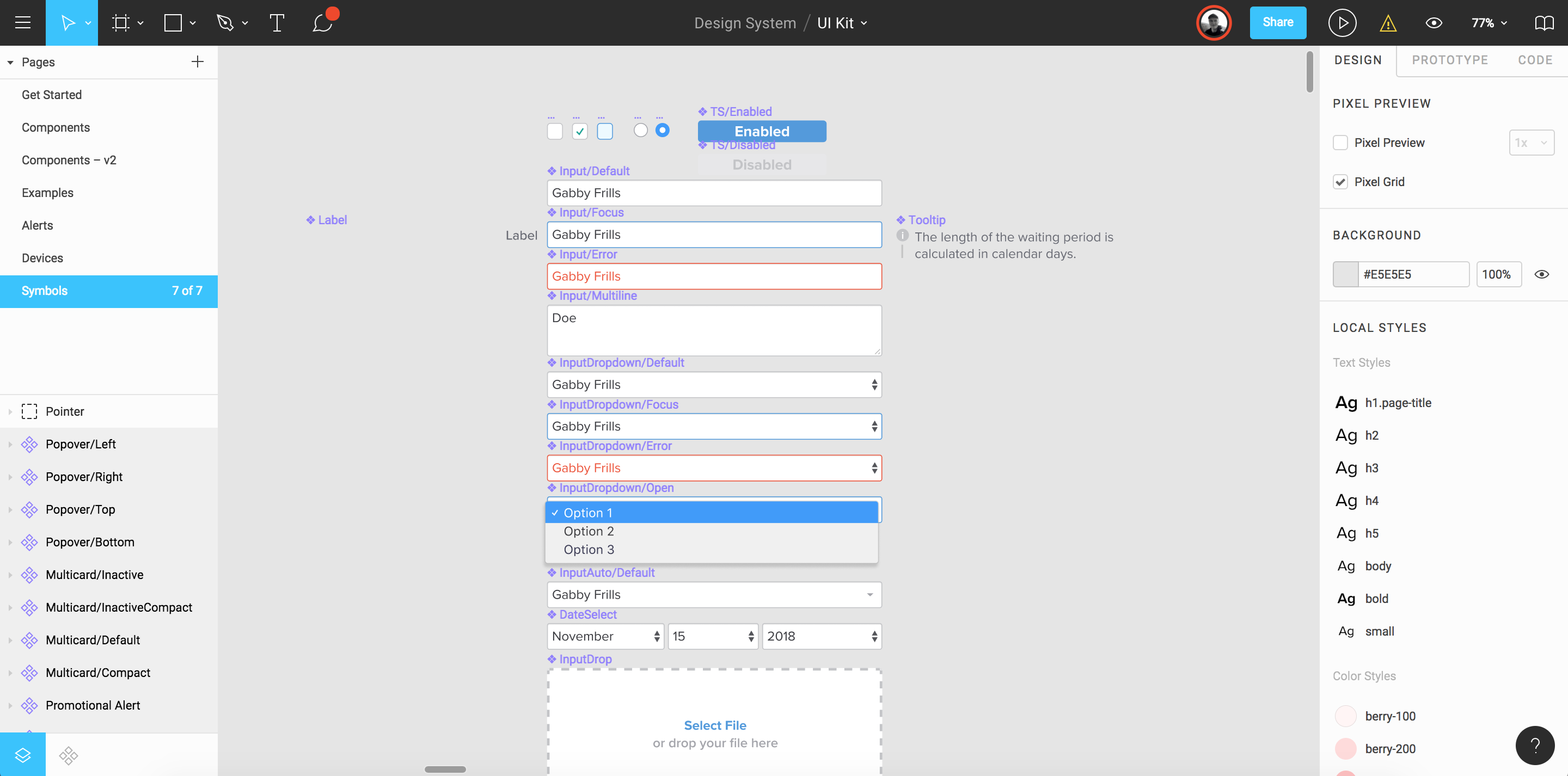Click the berry-100 color swatch
Image resolution: width=1568 pixels, height=776 pixels.
pos(1345,715)
